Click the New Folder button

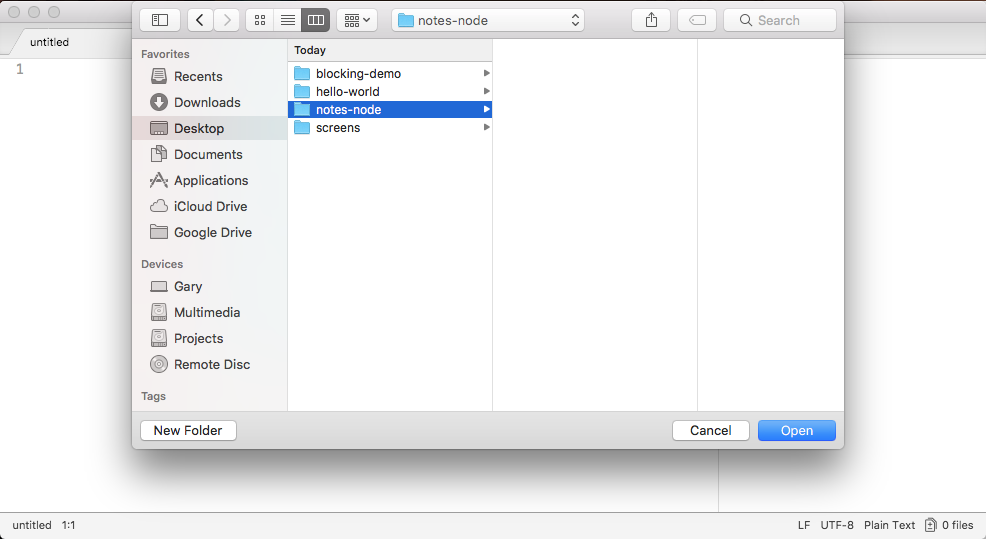pyautogui.click(x=188, y=430)
